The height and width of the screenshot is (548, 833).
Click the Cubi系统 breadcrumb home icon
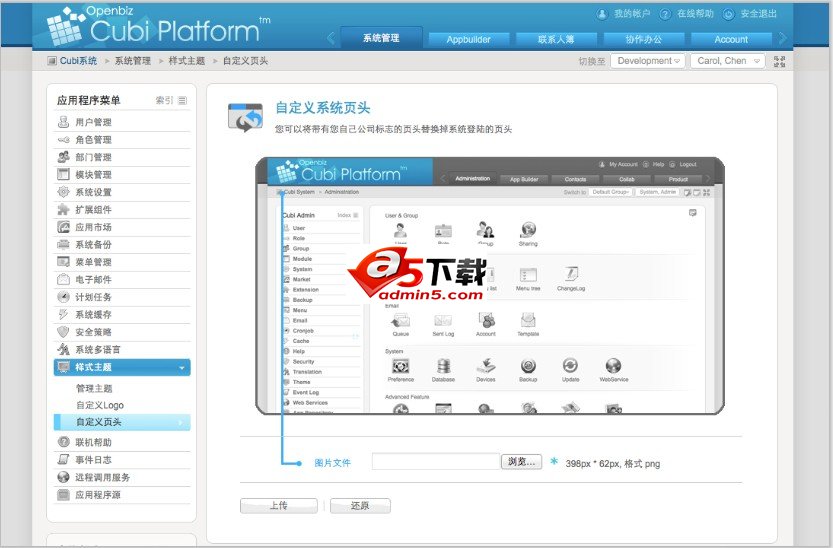(52, 61)
